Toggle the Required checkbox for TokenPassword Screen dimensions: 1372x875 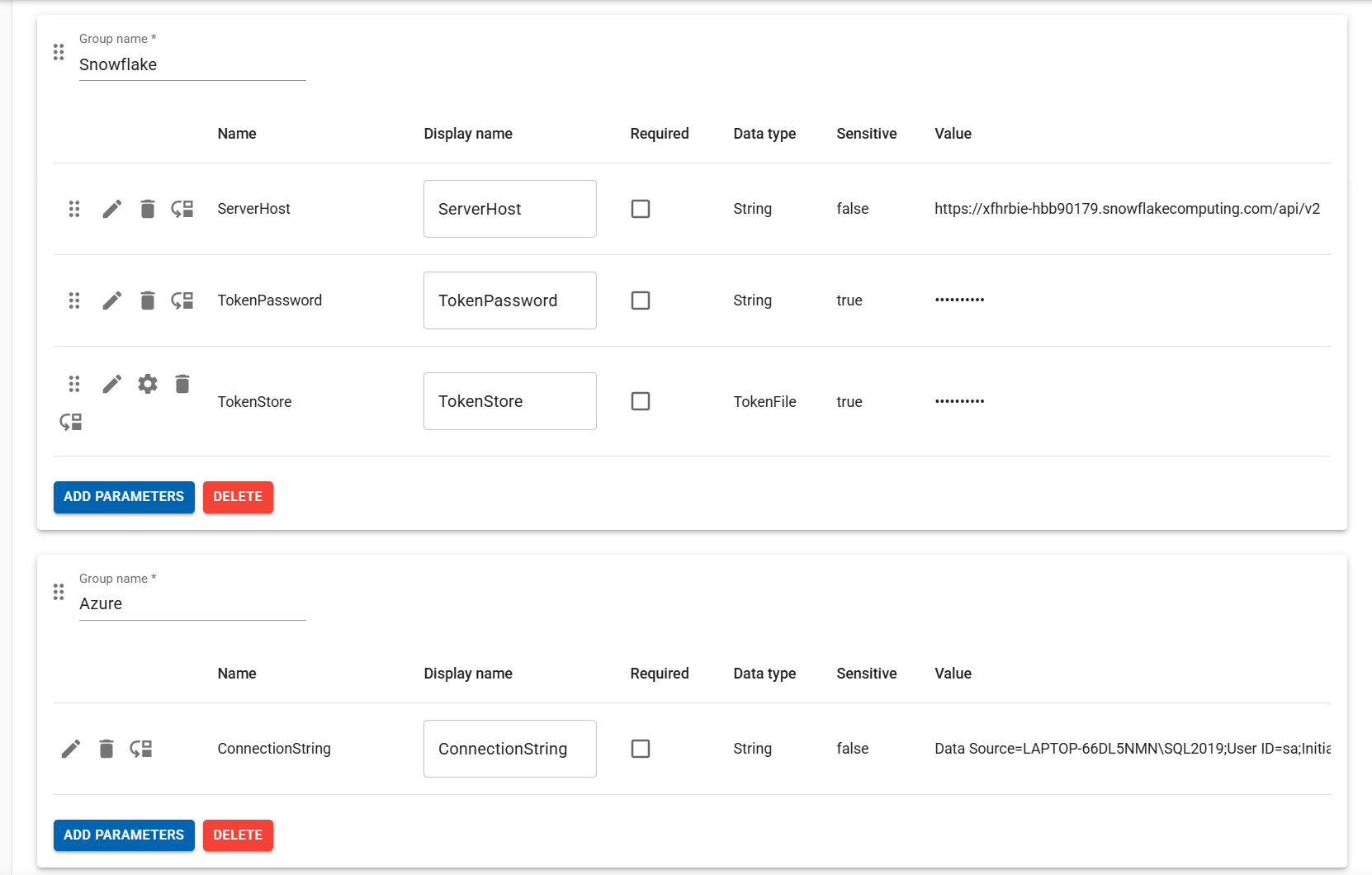point(641,300)
